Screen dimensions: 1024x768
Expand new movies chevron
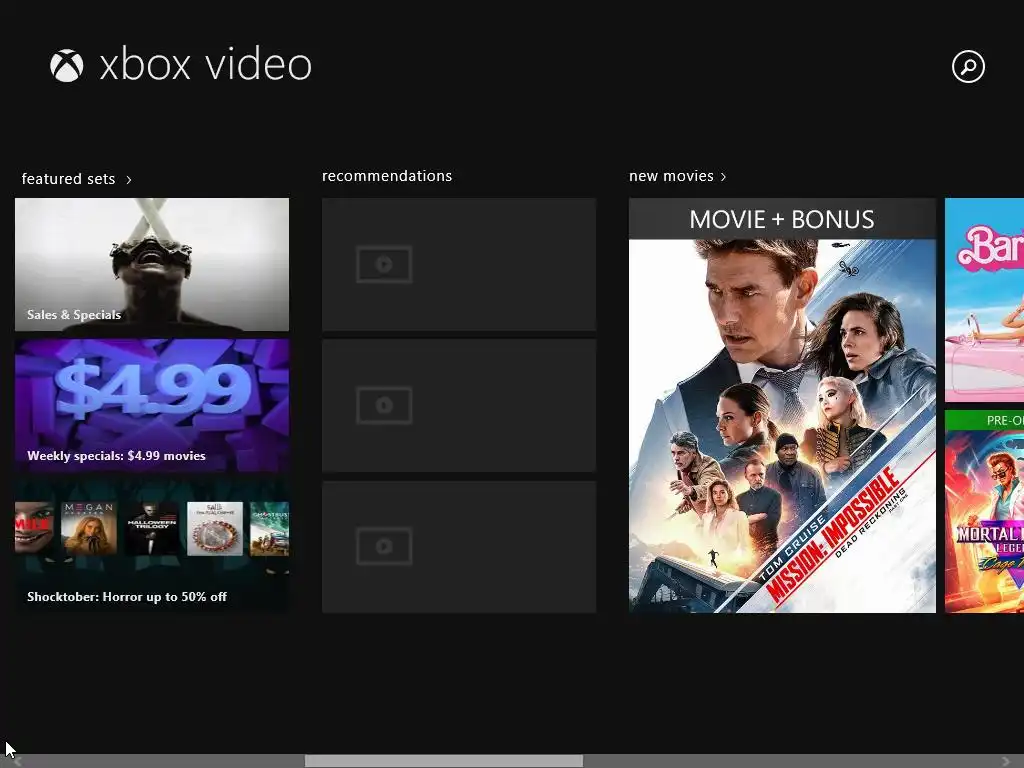pos(723,177)
